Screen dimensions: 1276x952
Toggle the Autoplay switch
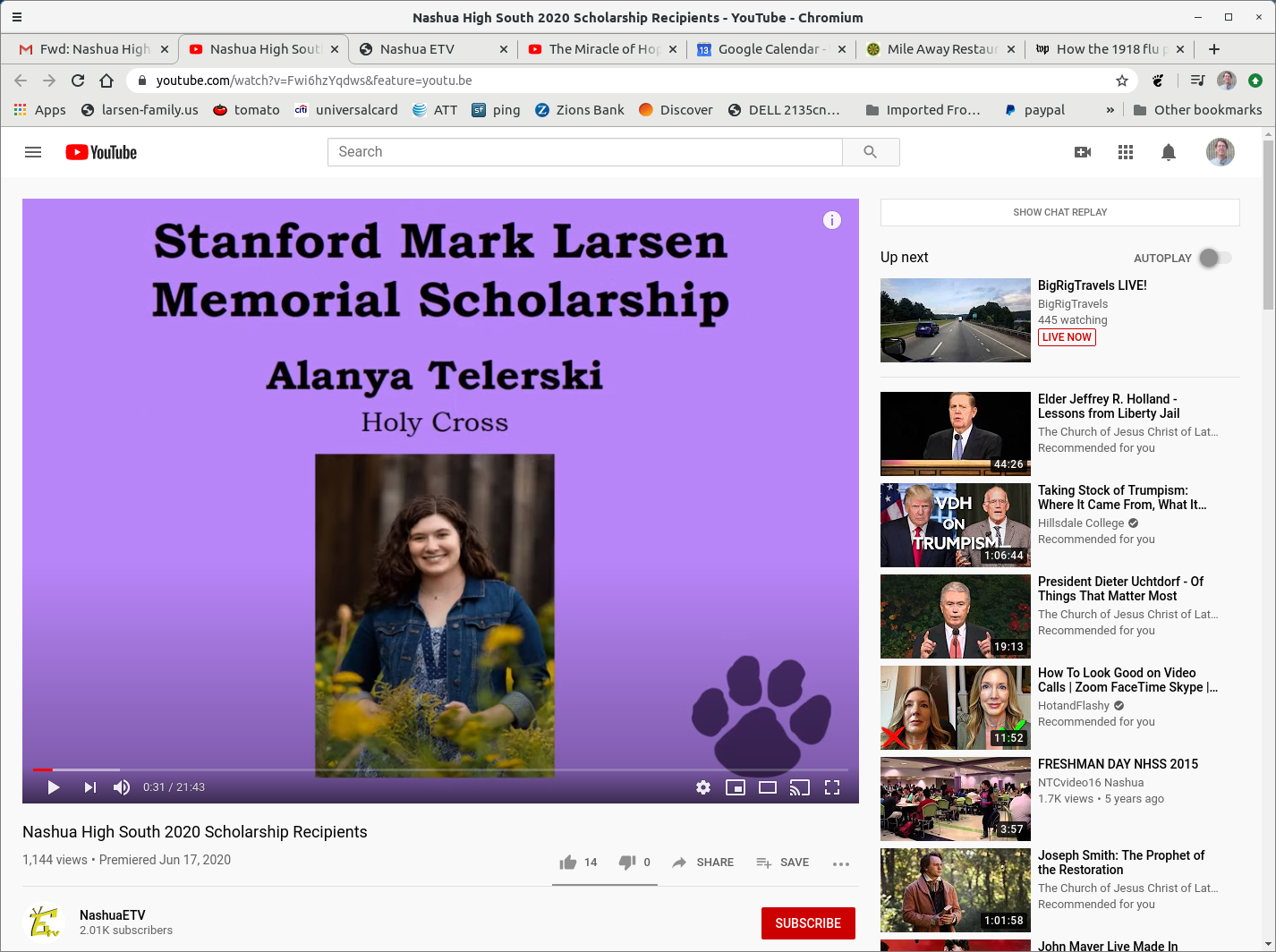[1215, 258]
